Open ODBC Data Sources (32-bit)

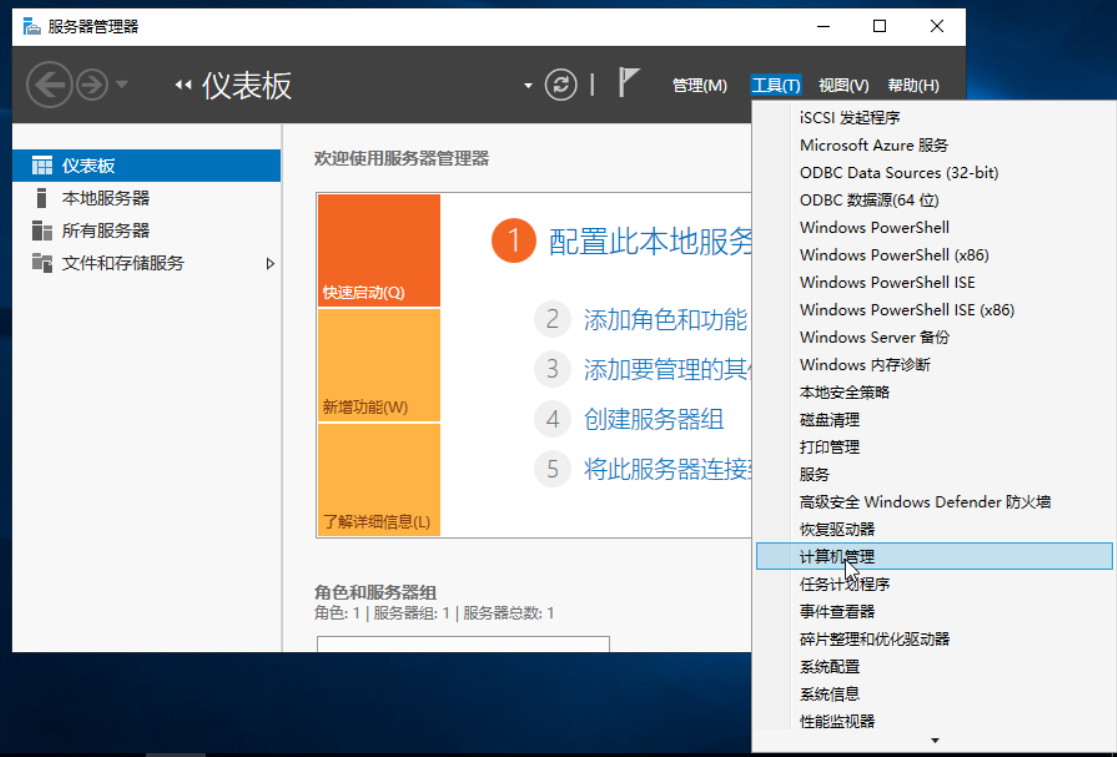tap(934, 172)
